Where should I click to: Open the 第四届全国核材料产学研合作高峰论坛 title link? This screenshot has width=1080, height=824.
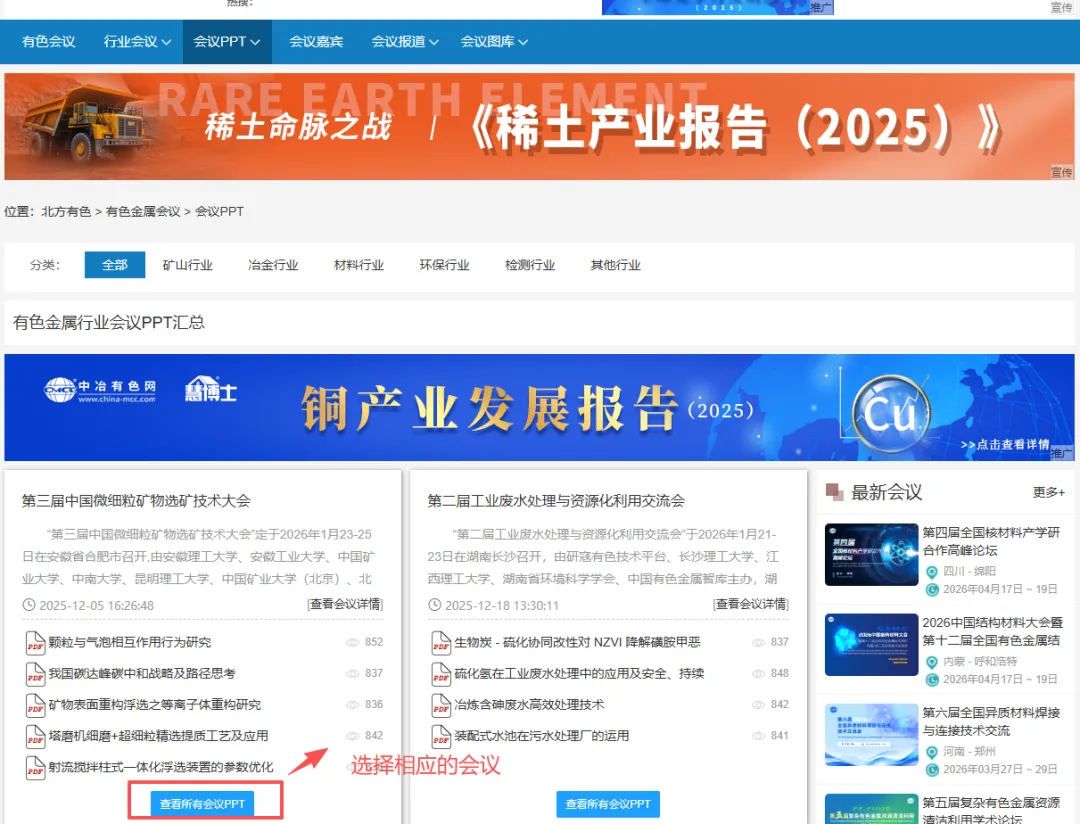point(992,542)
